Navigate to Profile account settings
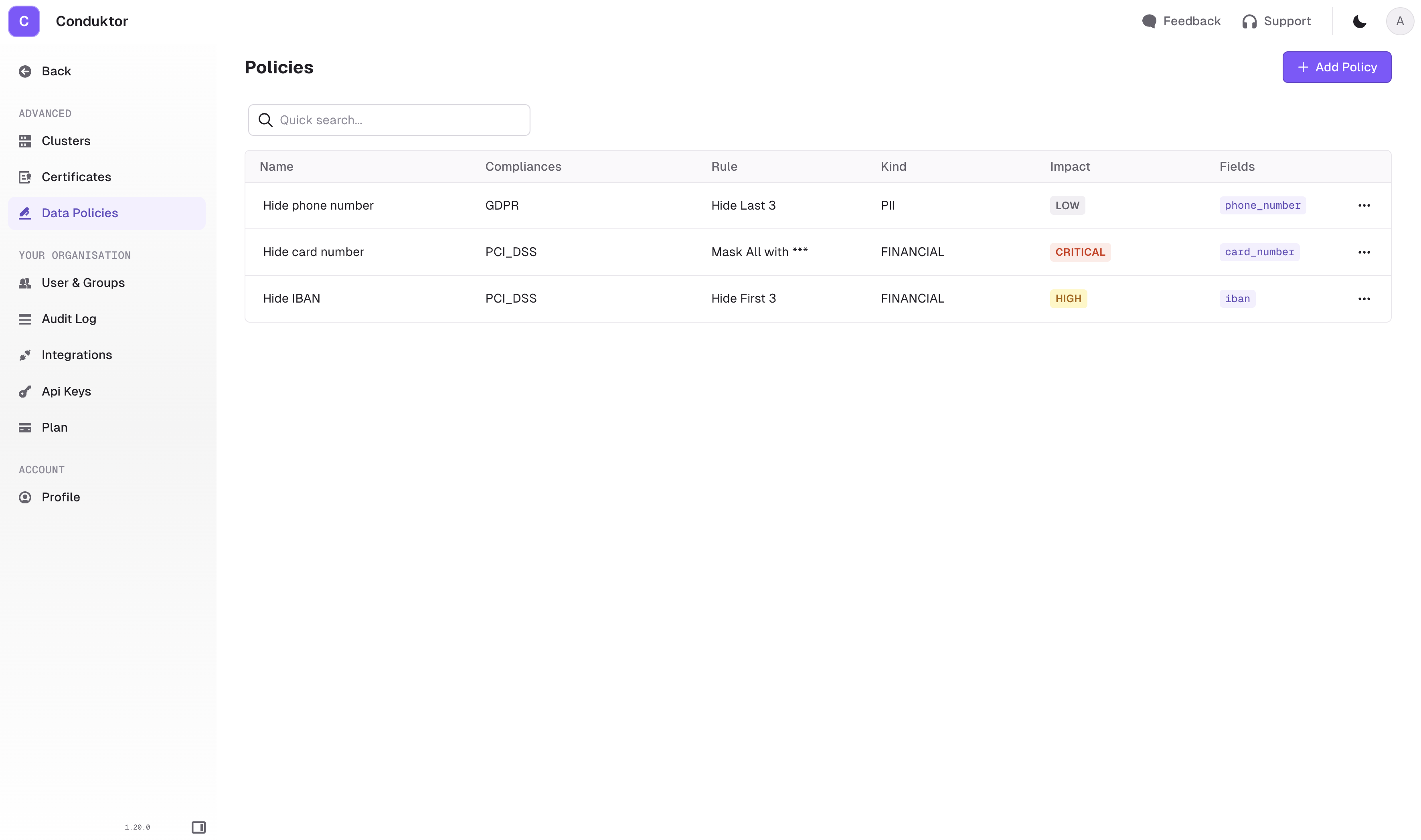This screenshot has height=840, width=1421. [60, 497]
